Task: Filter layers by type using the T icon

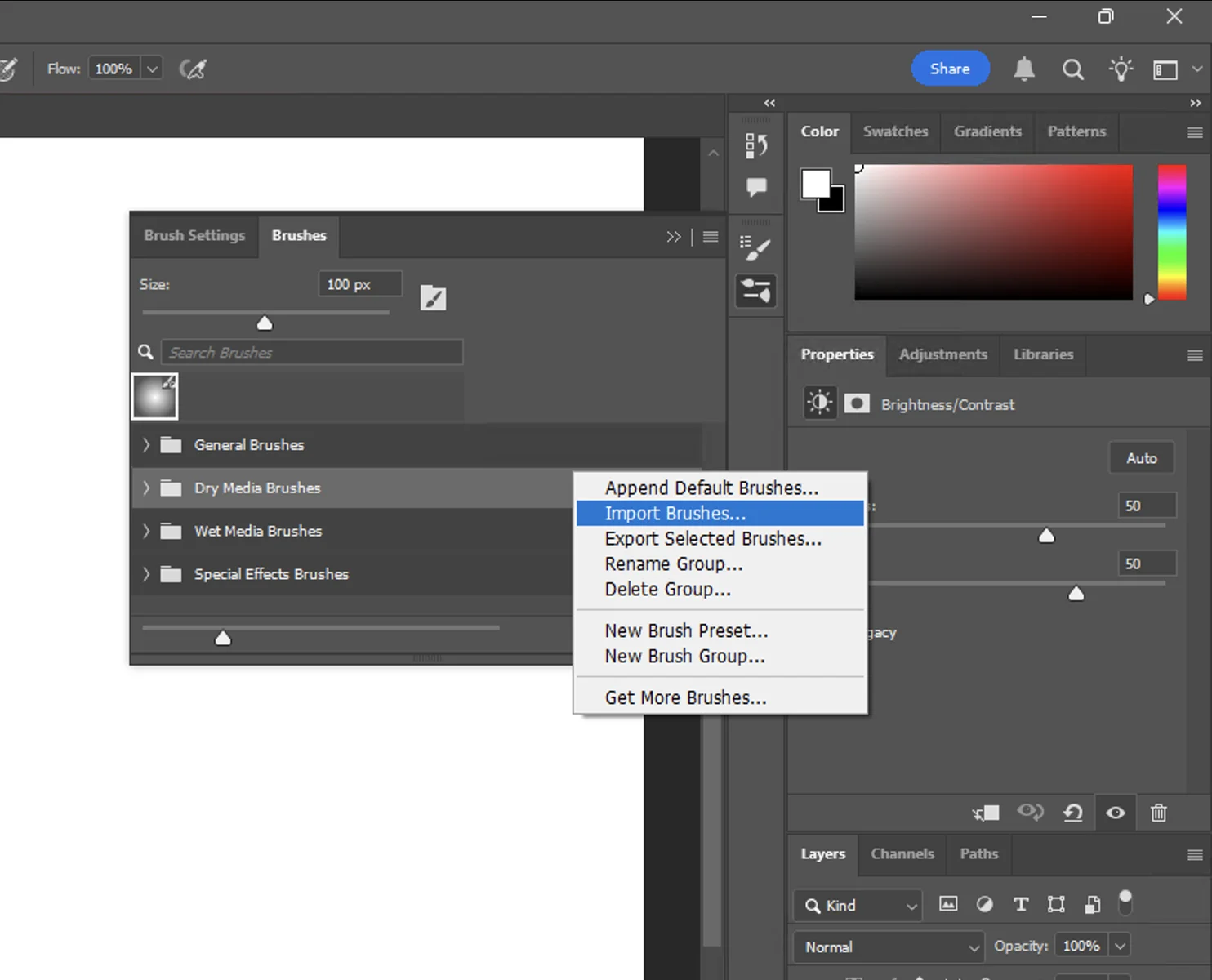Action: pos(1021,904)
